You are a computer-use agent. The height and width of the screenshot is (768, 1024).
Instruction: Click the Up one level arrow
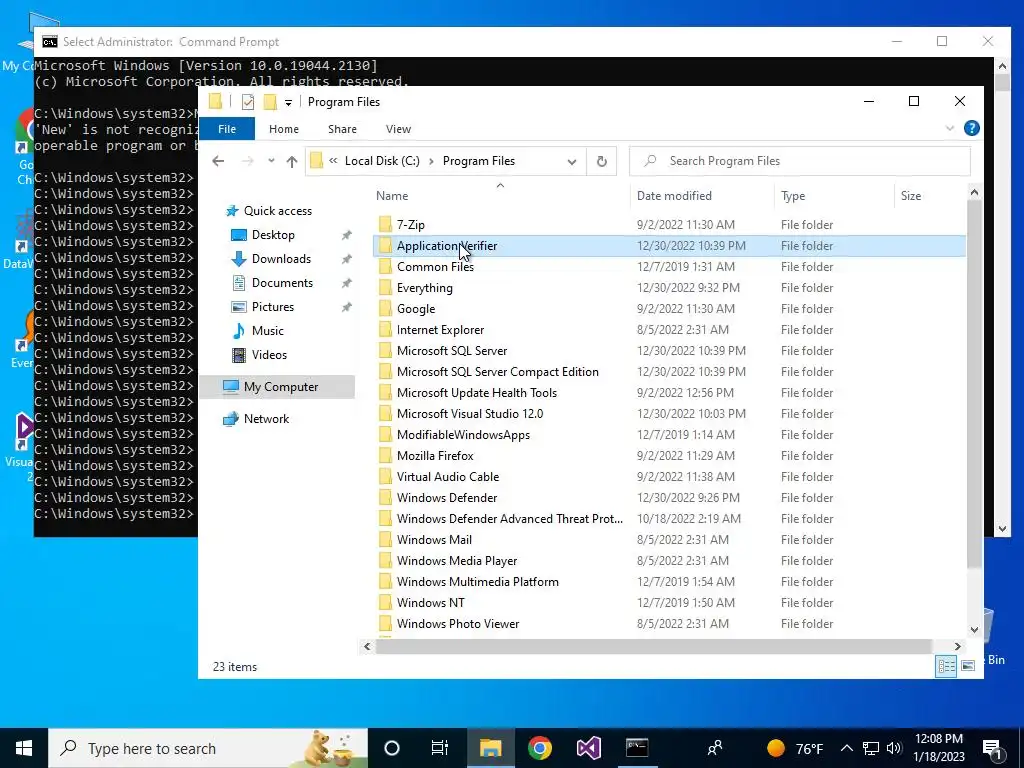[x=292, y=161]
